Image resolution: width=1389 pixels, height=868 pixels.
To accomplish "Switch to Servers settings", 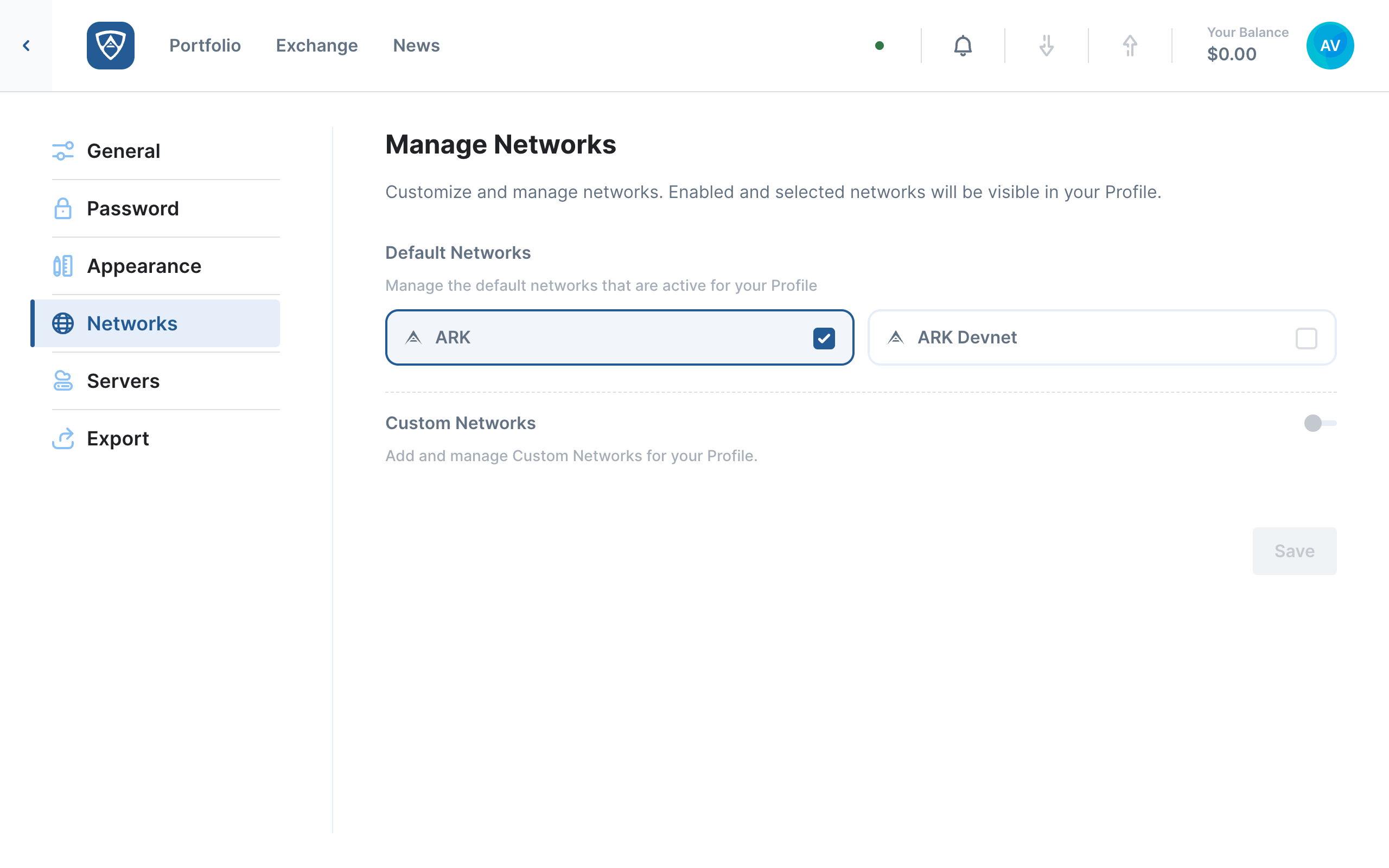I will tap(166, 381).
